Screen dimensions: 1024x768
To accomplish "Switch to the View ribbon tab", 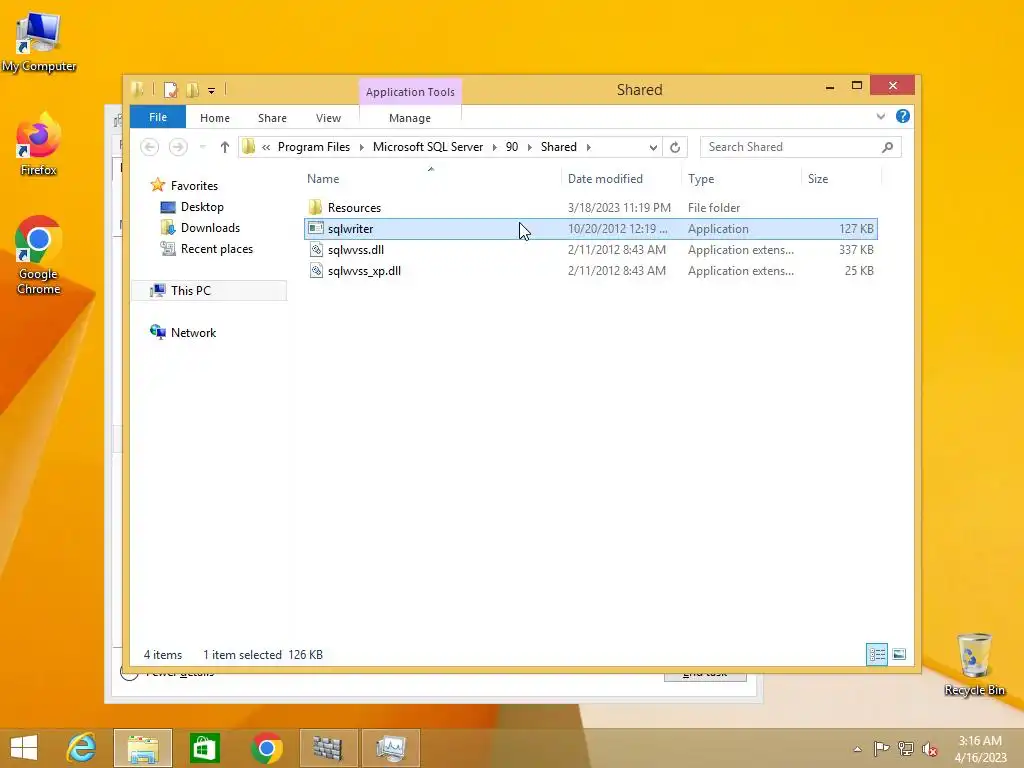I will click(328, 118).
